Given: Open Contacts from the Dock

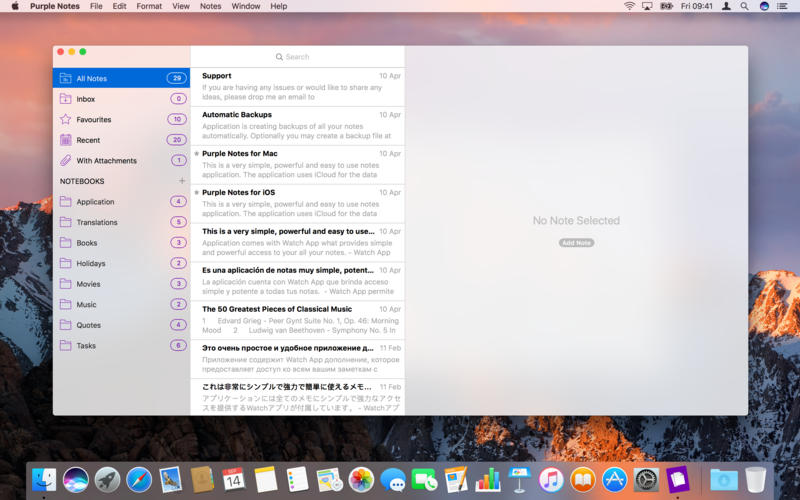Looking at the screenshot, I should click(202, 480).
